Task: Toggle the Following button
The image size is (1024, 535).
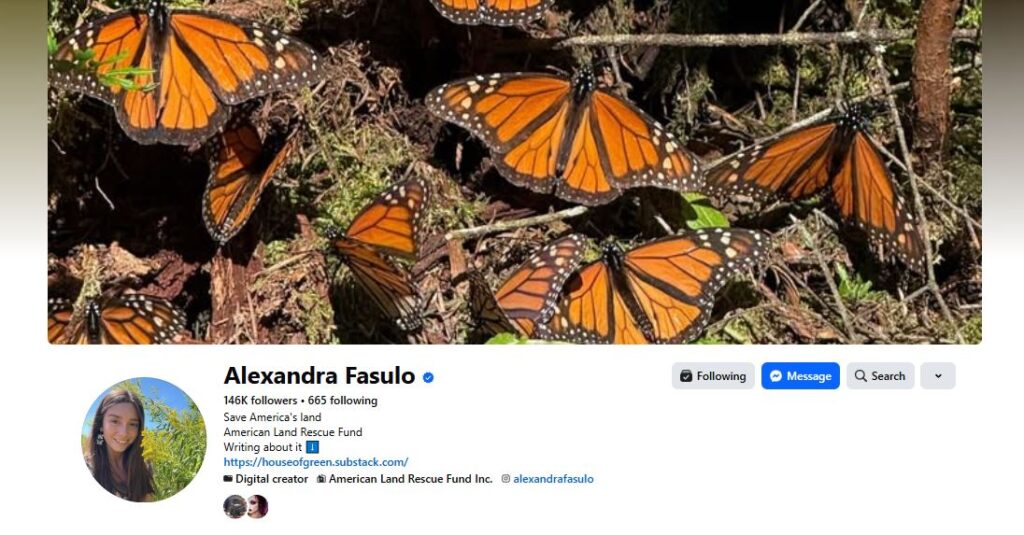Action: click(713, 376)
